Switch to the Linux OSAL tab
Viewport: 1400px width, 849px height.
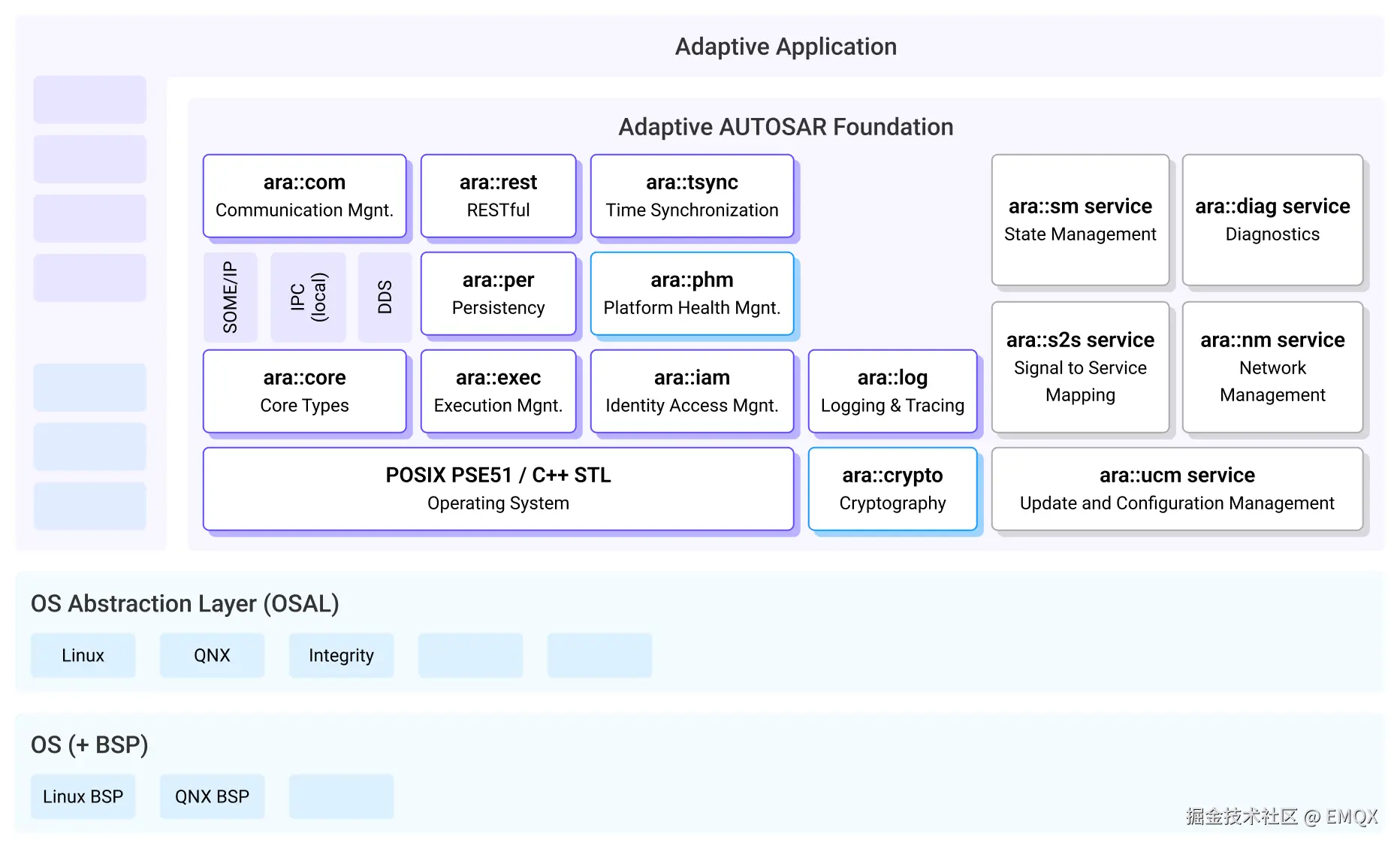[83, 655]
